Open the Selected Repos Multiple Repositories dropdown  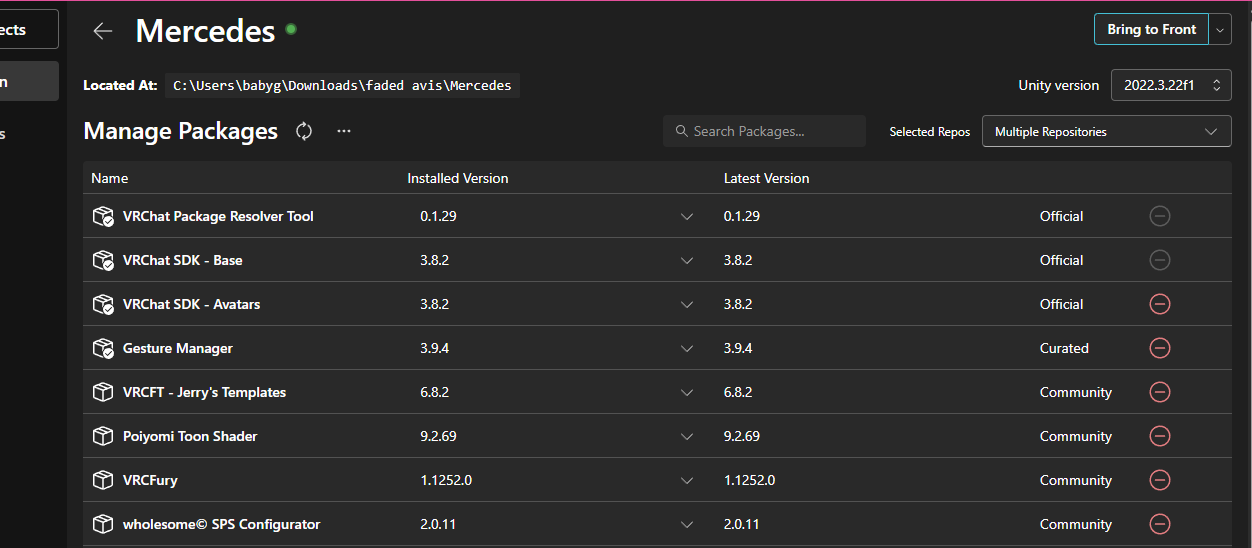[x=1107, y=132]
